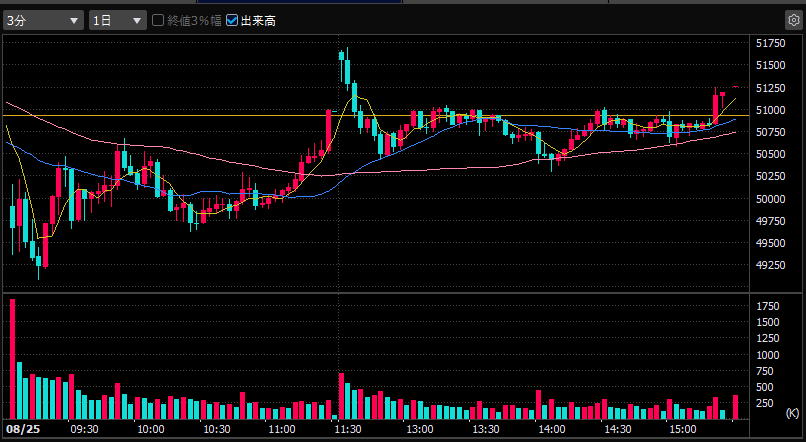Open the chart settings gear icon
806x442 pixels.
(794, 20)
